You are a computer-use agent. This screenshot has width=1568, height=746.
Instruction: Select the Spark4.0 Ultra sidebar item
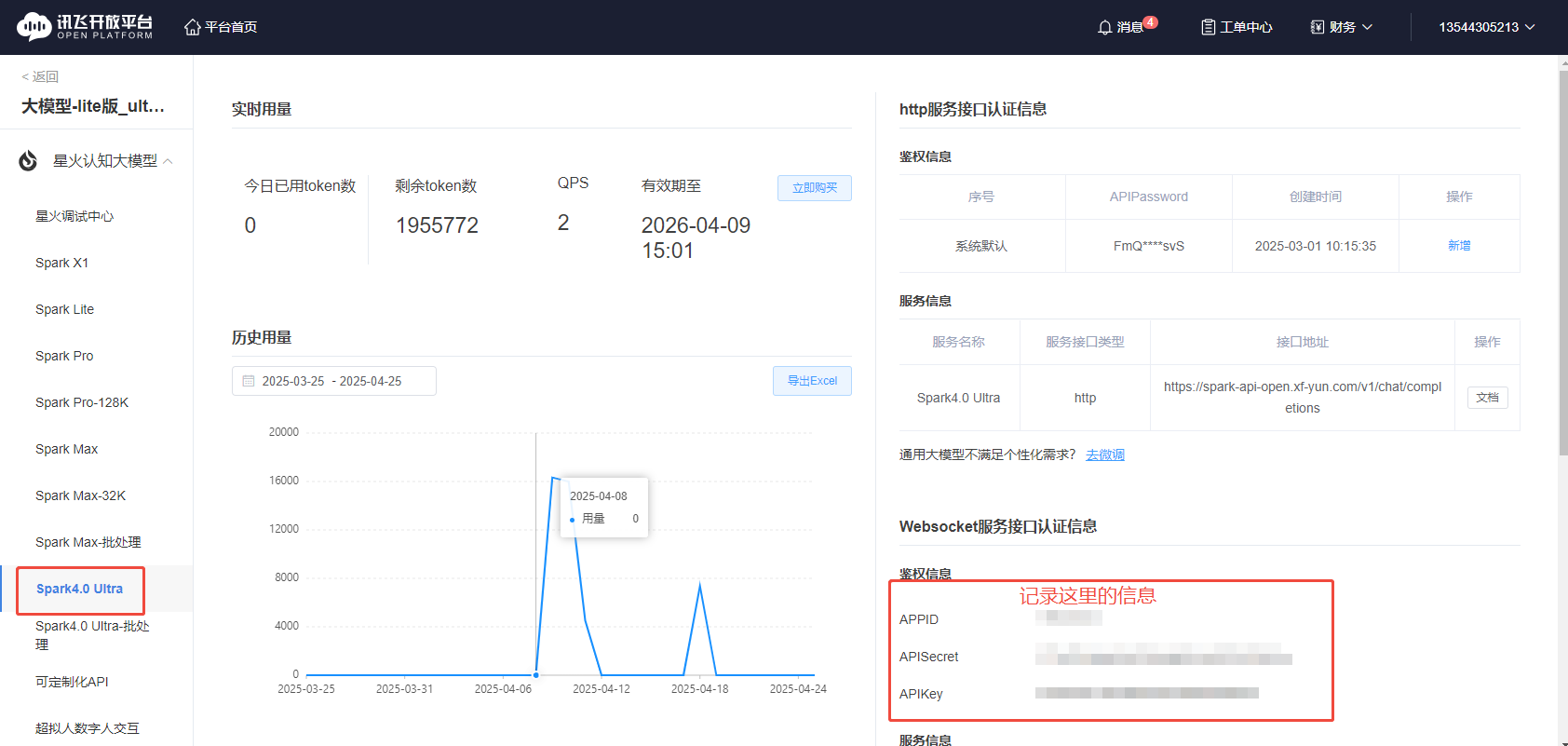(80, 589)
